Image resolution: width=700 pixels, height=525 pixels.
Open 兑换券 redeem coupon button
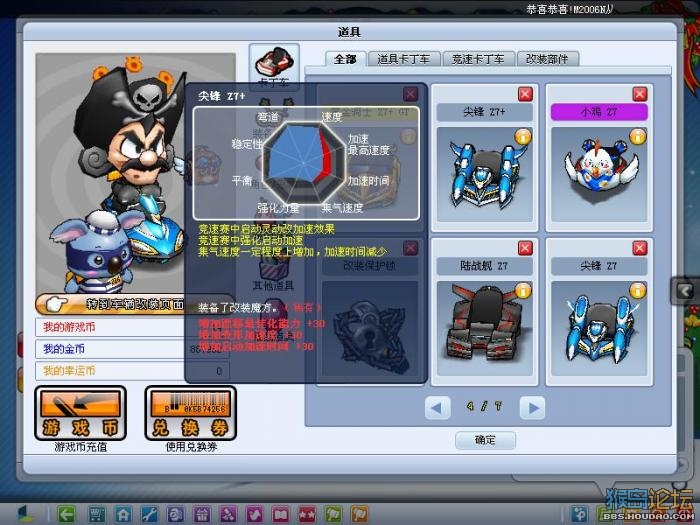(191, 413)
